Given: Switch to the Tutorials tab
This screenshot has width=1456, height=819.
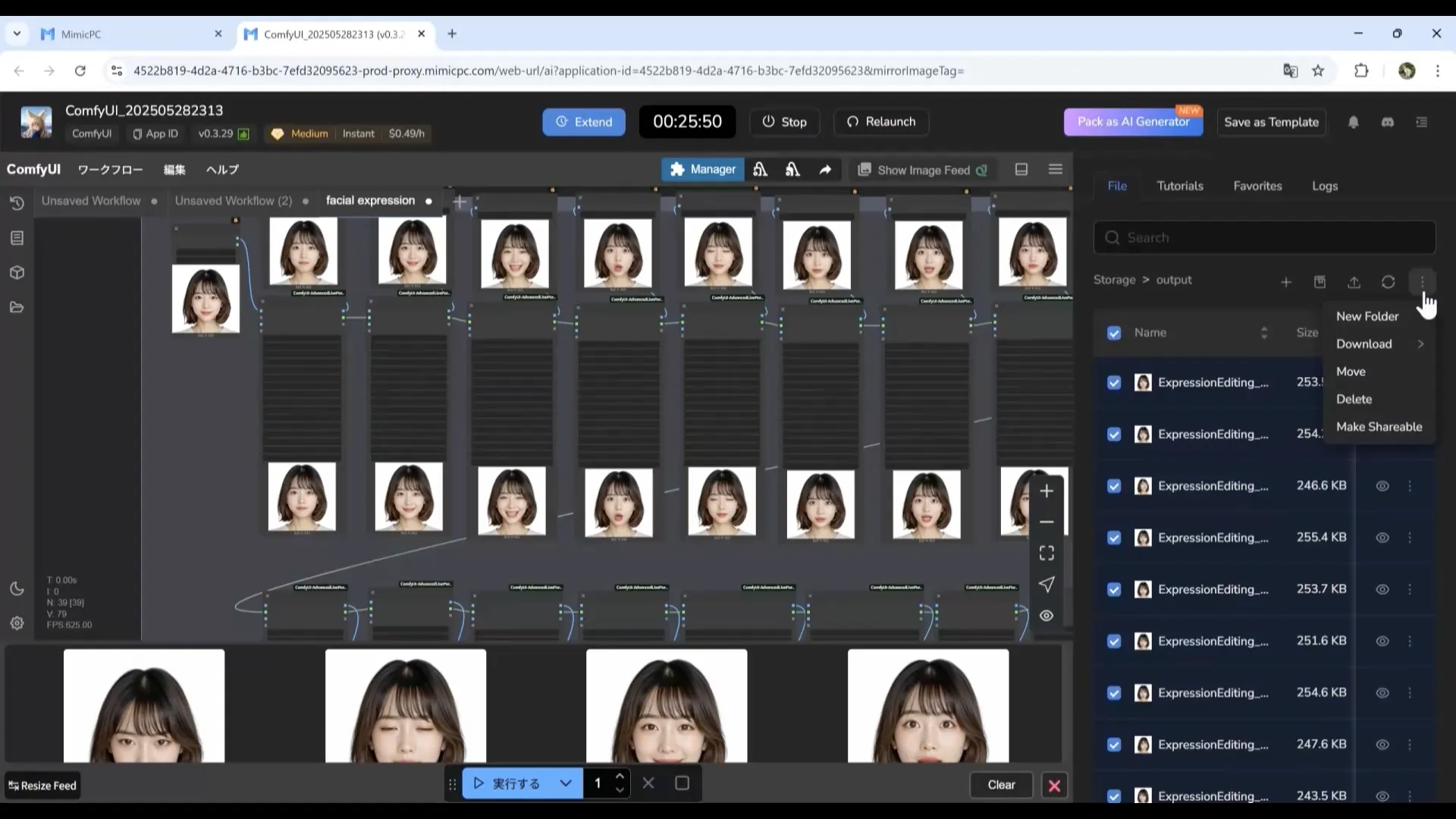Looking at the screenshot, I should click(1179, 185).
